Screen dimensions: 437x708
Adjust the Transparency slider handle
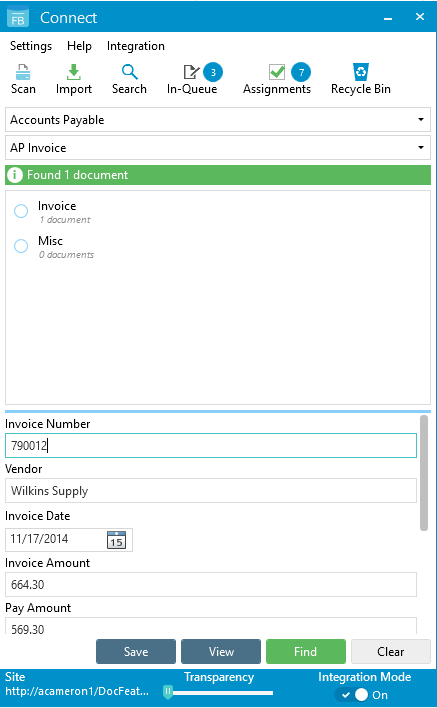(168, 692)
